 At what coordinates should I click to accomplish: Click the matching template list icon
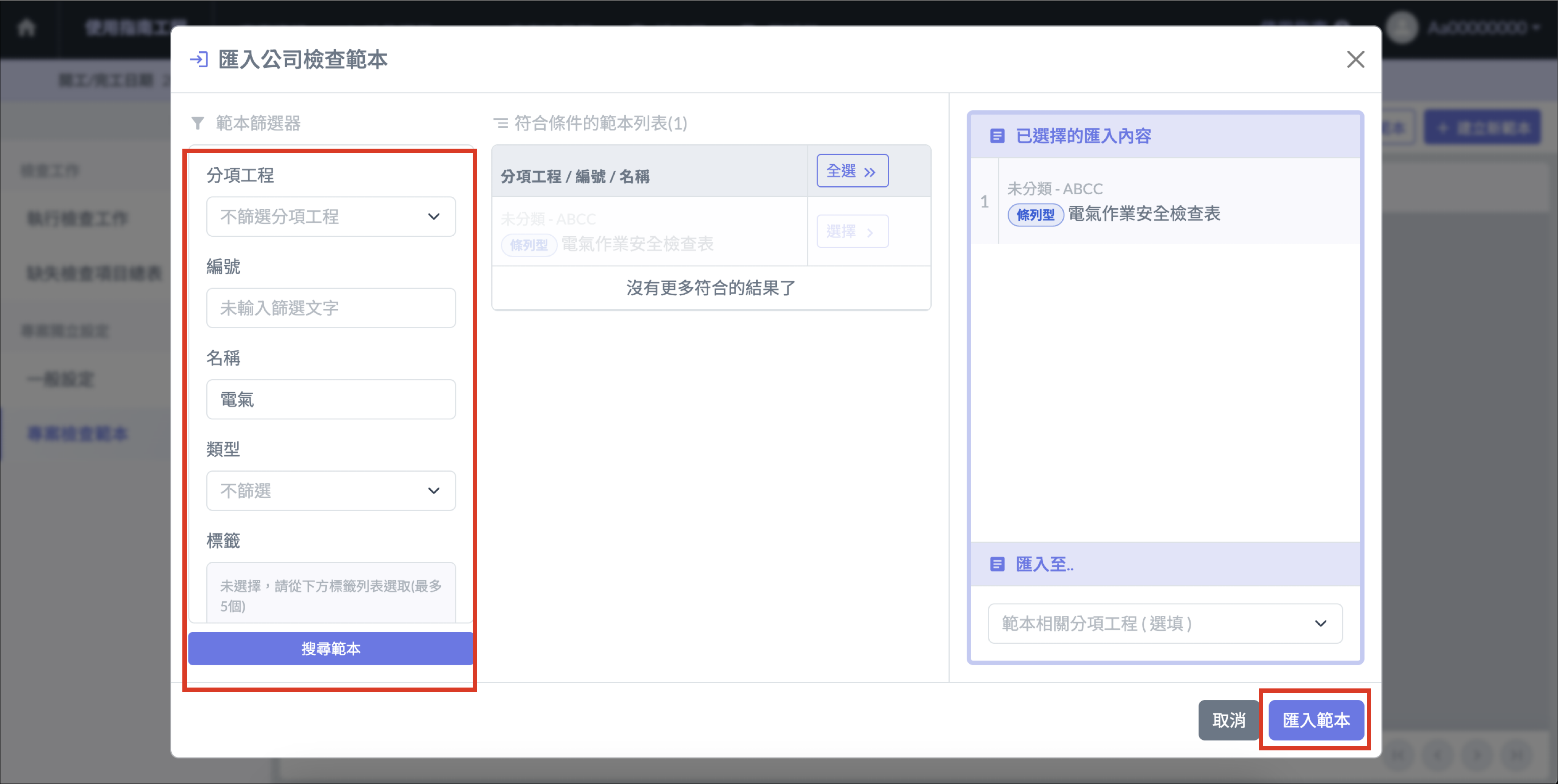click(500, 123)
